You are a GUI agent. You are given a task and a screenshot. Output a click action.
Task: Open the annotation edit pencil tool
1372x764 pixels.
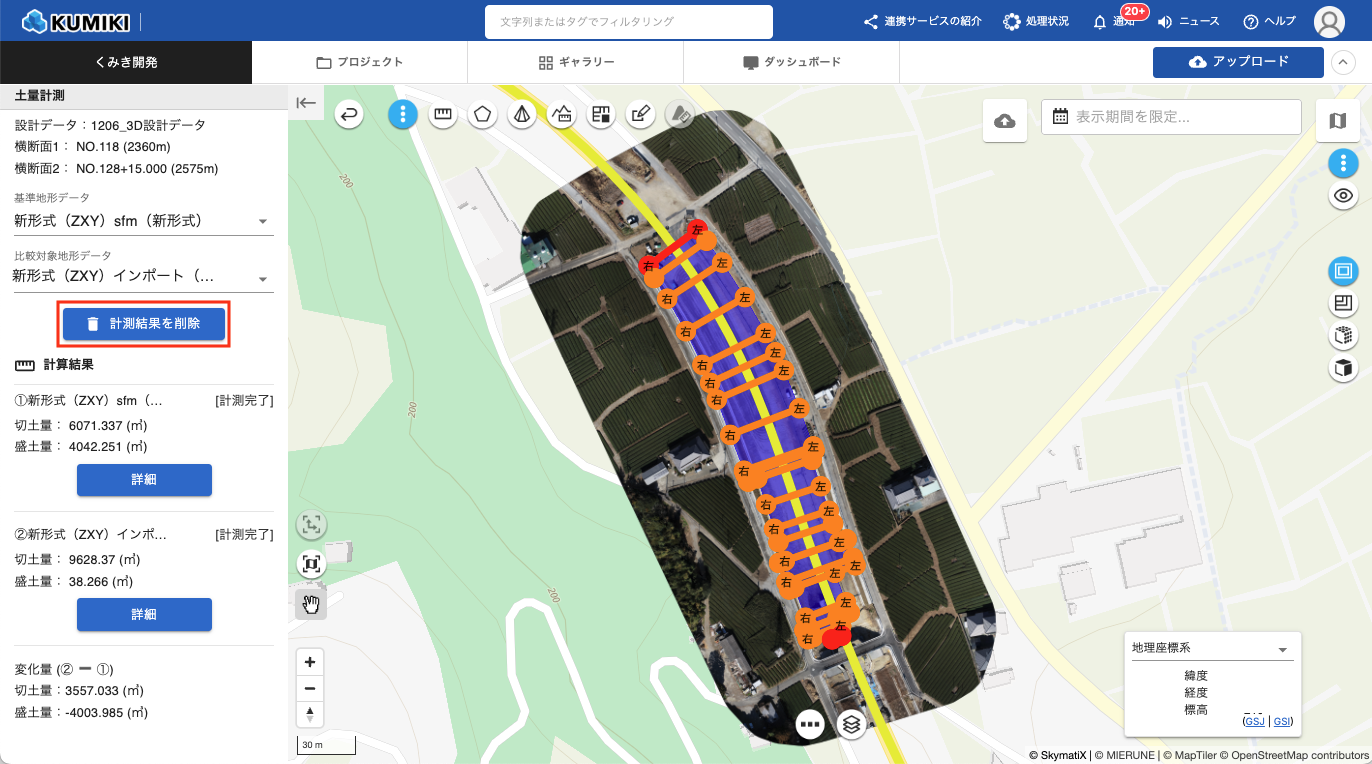pyautogui.click(x=640, y=115)
